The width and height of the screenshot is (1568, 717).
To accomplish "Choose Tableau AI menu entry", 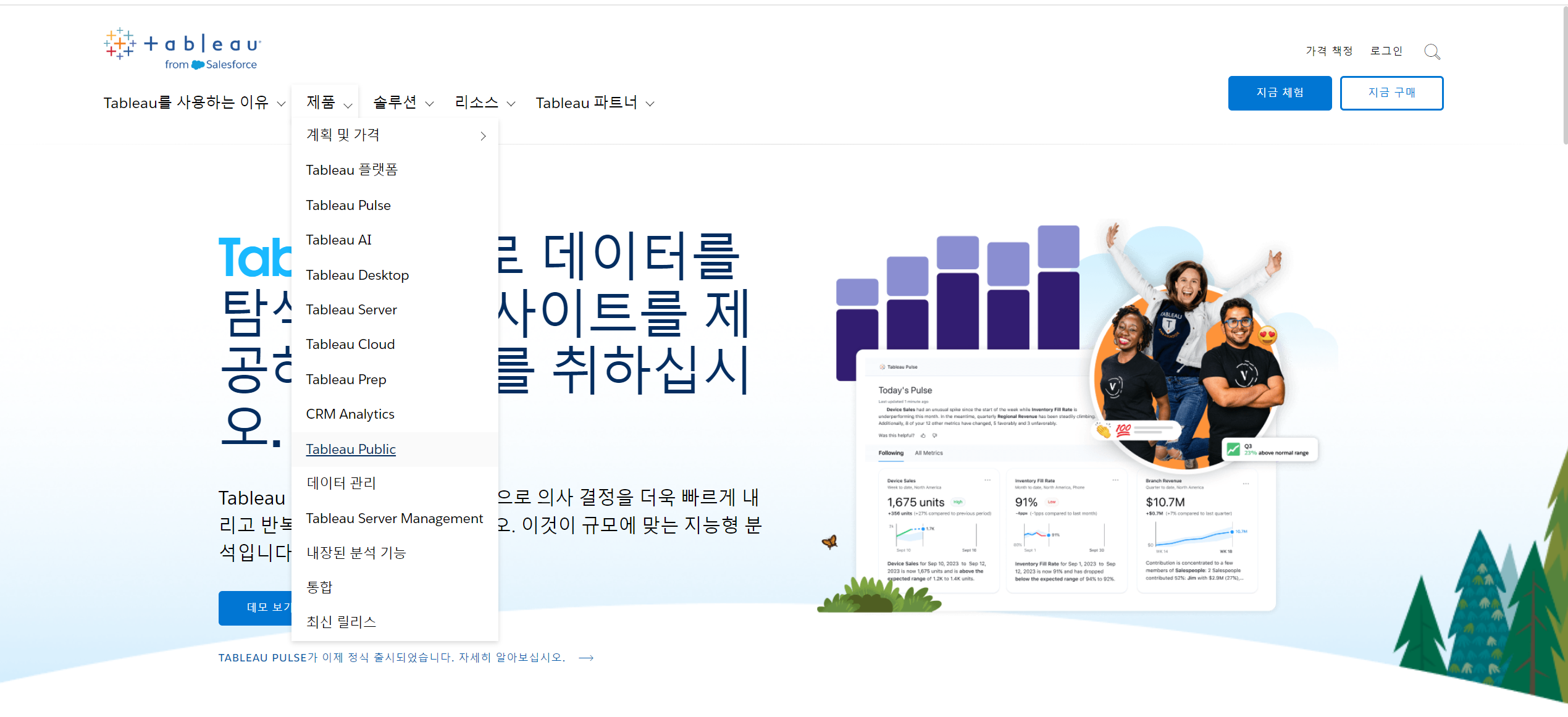I will [x=395, y=240].
